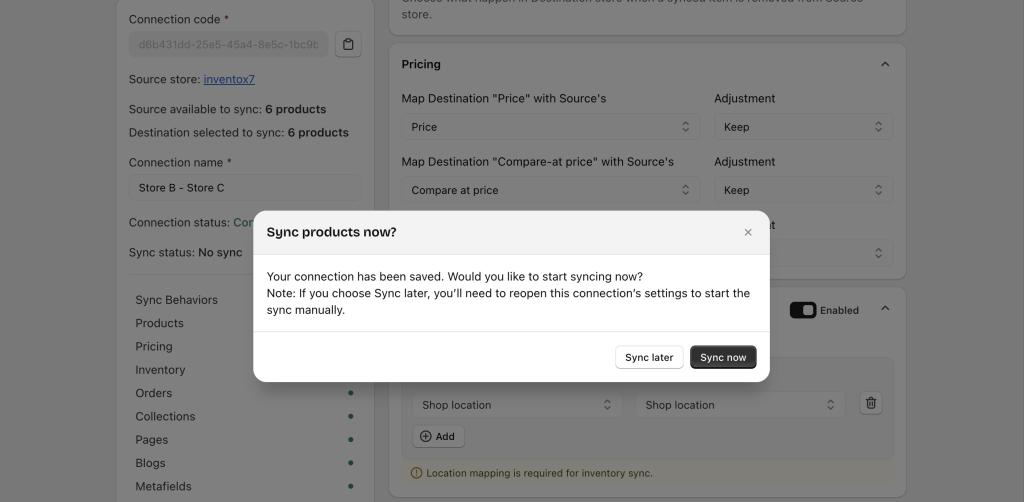Open the Compare at price dropdown

coord(550,190)
